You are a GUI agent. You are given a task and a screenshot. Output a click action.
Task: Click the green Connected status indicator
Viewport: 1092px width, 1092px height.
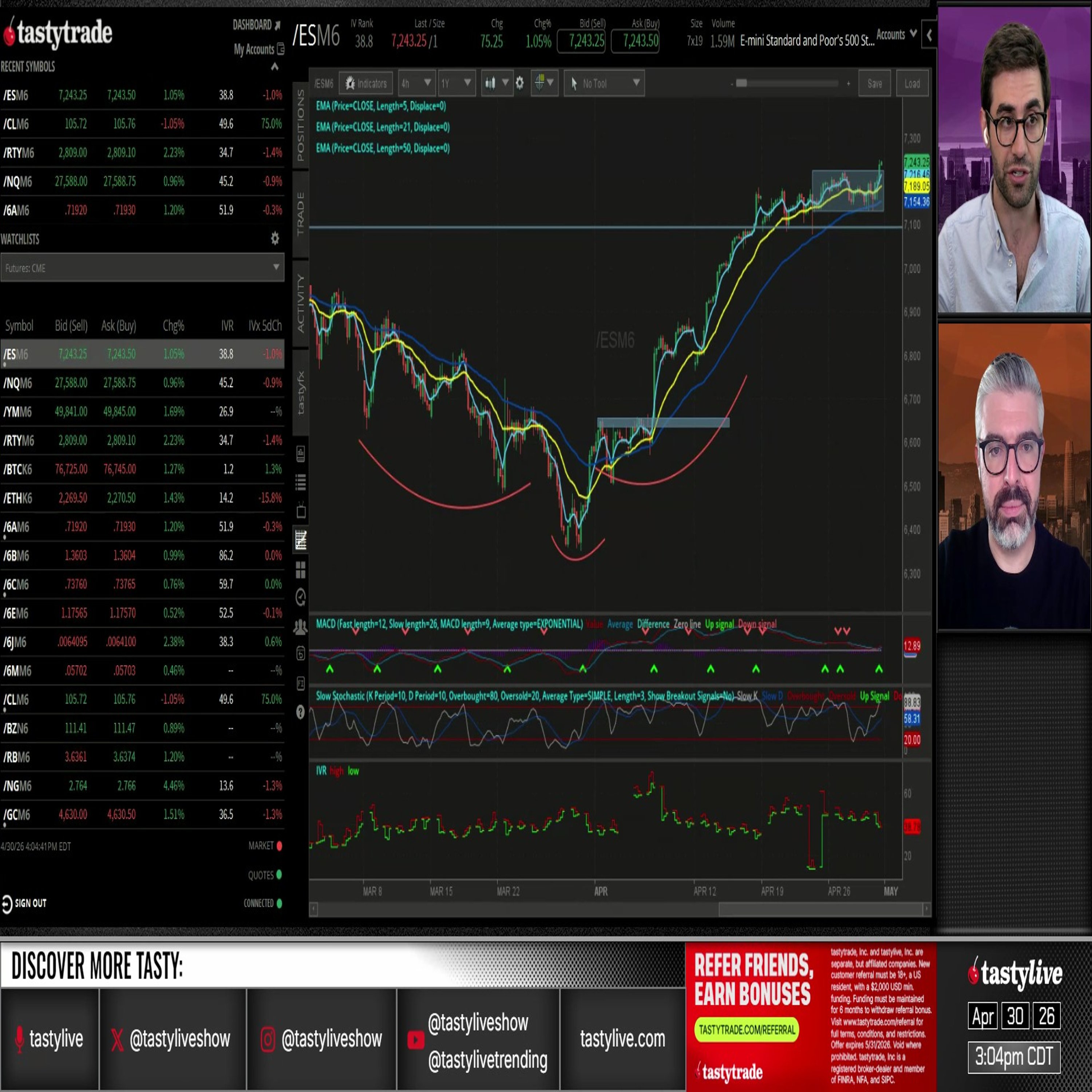pyautogui.click(x=279, y=903)
